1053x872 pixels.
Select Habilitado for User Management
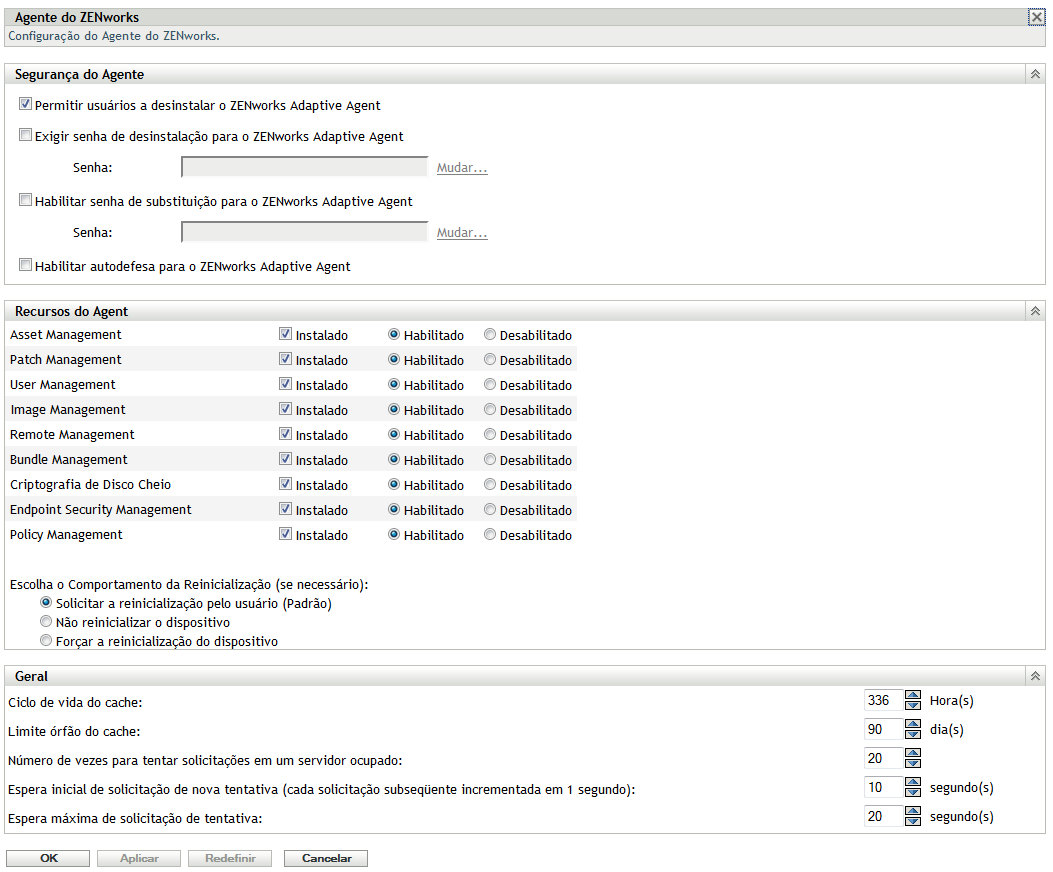394,384
